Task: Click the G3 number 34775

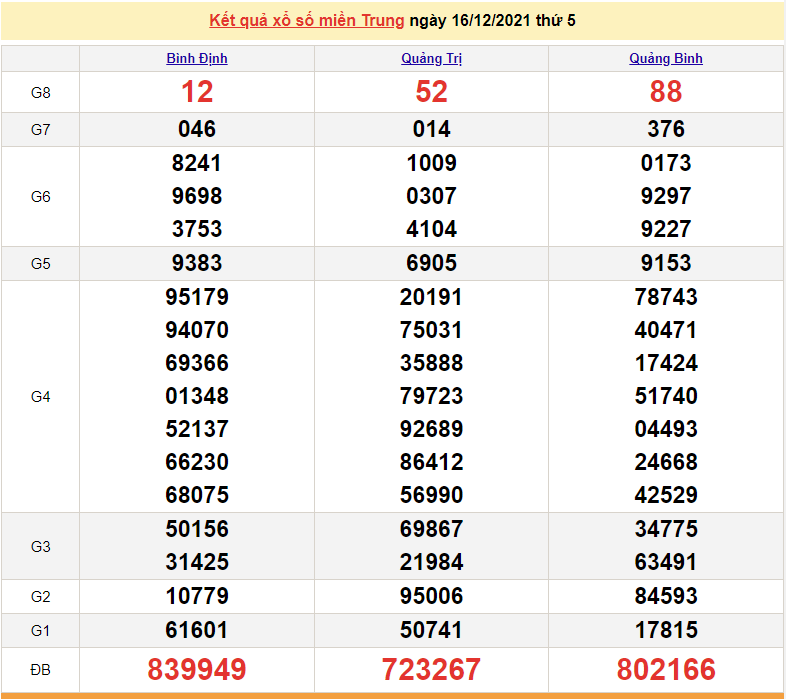Action: (666, 529)
